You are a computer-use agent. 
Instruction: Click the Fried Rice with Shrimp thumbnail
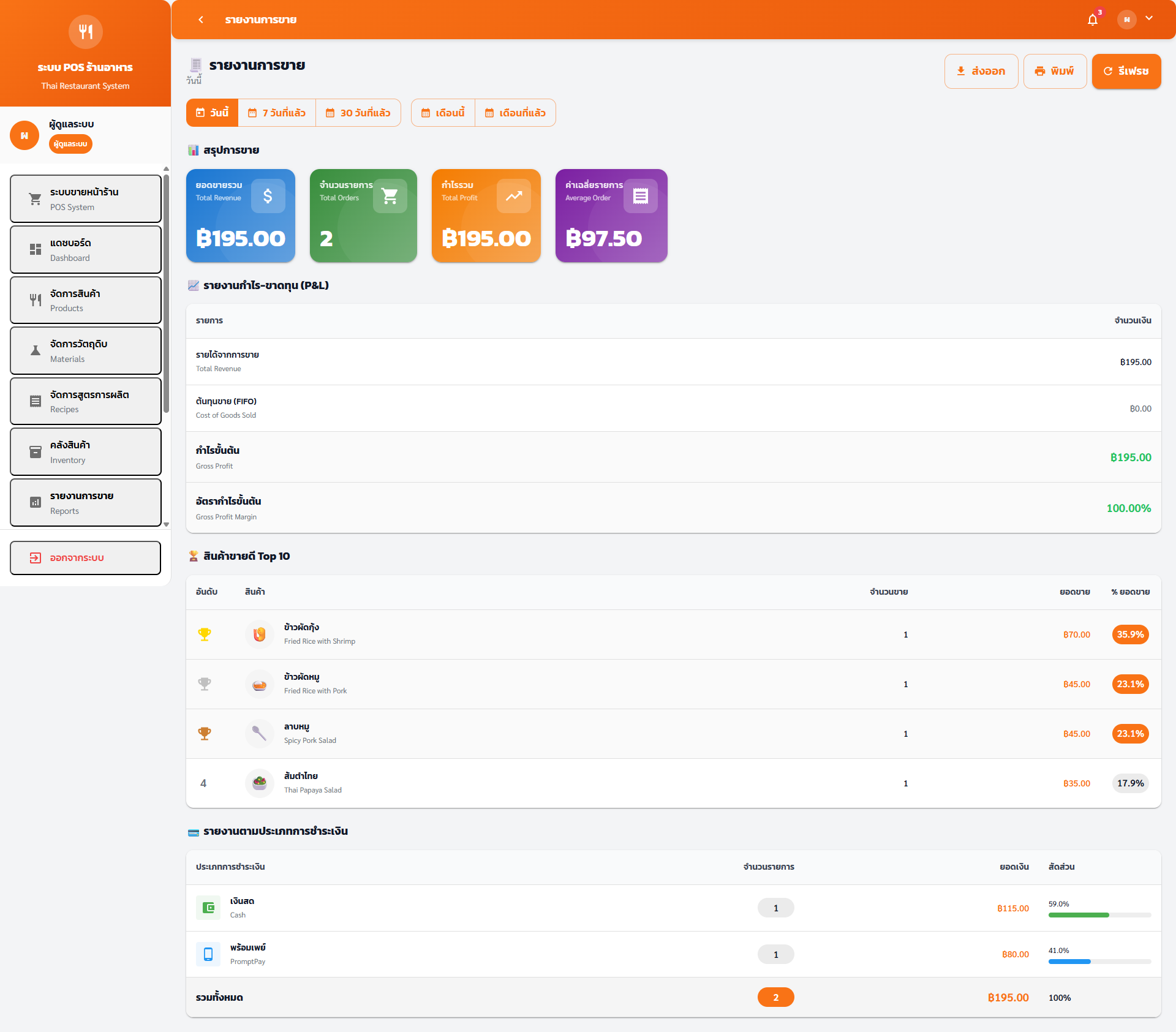pos(260,635)
